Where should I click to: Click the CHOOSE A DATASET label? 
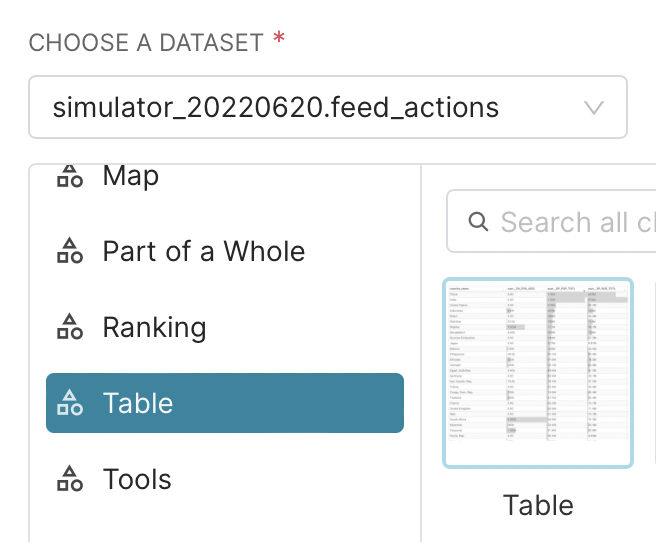click(x=146, y=43)
